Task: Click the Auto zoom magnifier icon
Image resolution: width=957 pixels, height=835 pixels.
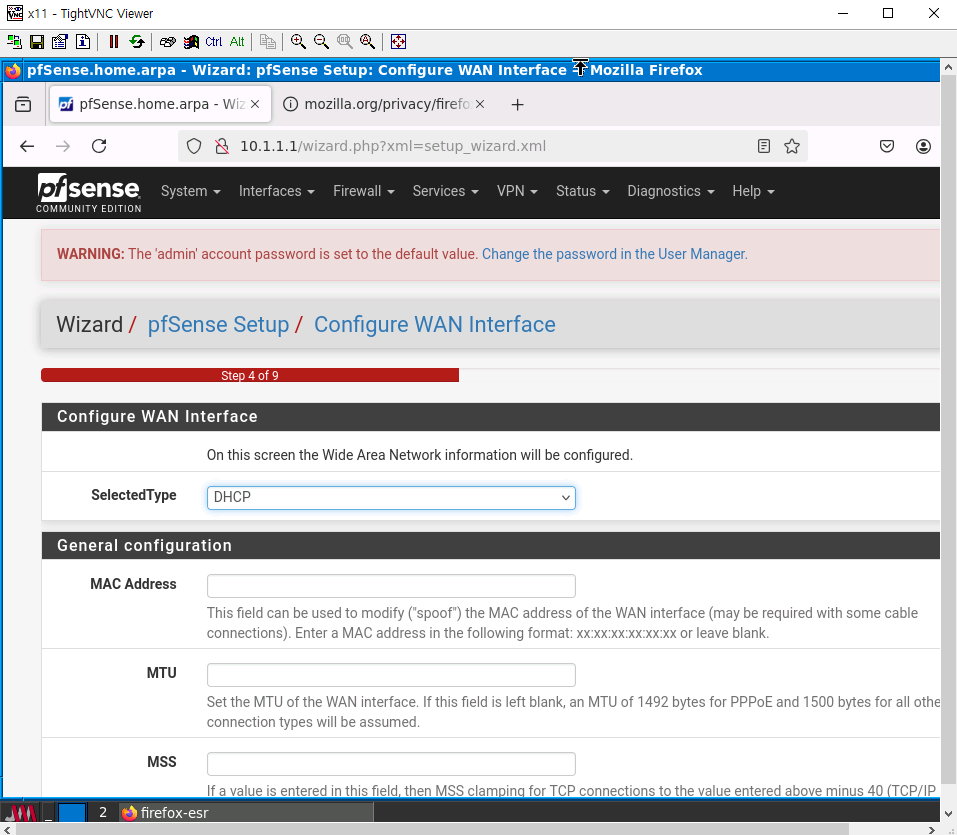Action: pos(367,42)
